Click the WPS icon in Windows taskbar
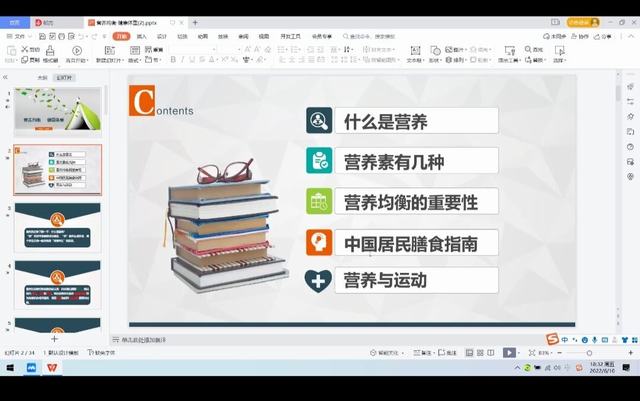Screen dimensions: 640x401 tap(52, 368)
